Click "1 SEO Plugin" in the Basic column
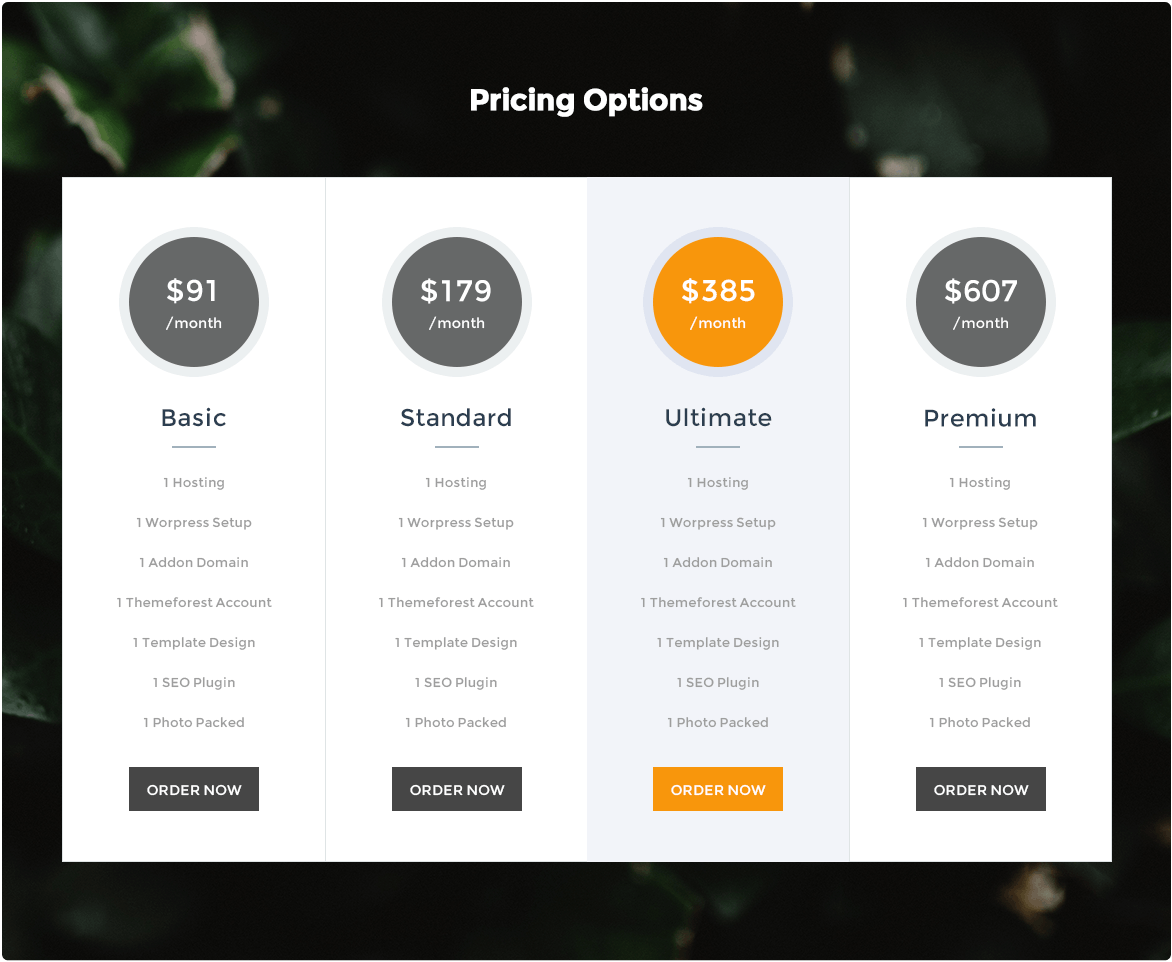The image size is (1172, 962). click(194, 683)
